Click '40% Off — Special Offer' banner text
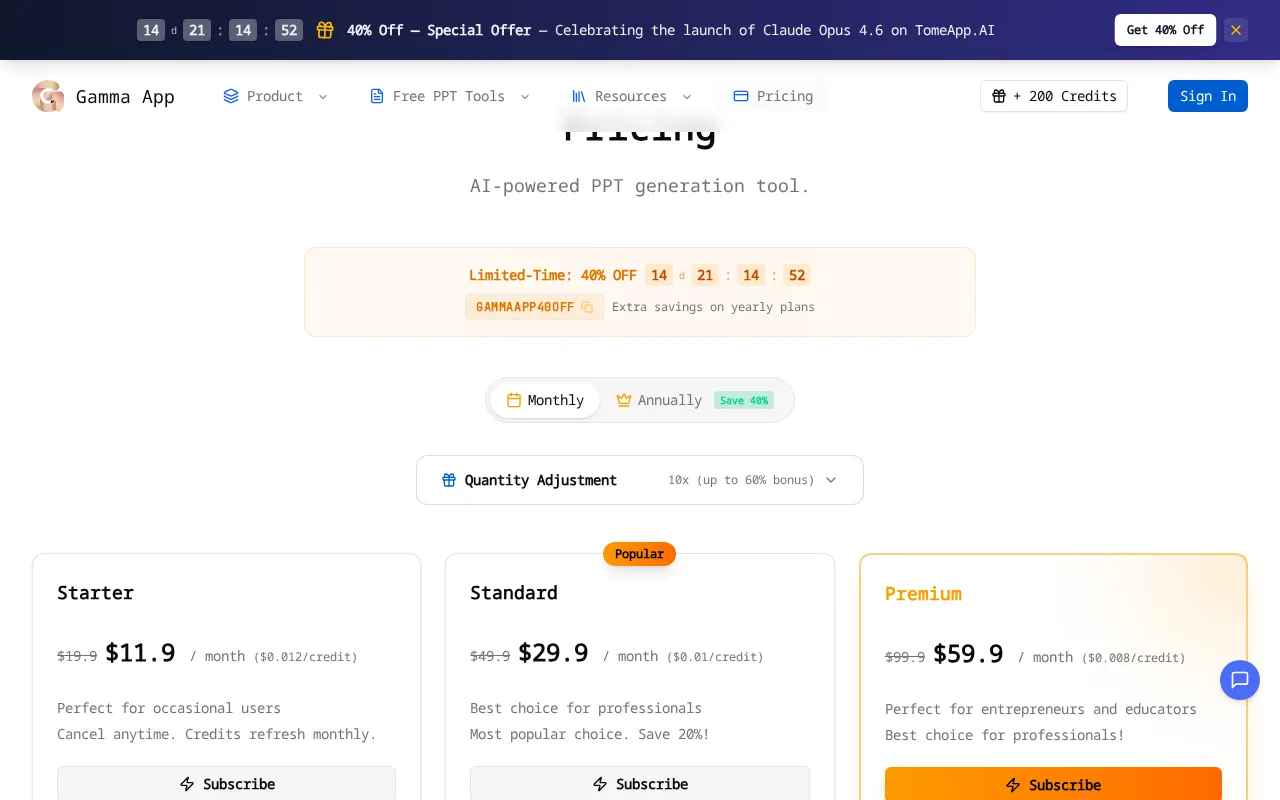 (439, 30)
